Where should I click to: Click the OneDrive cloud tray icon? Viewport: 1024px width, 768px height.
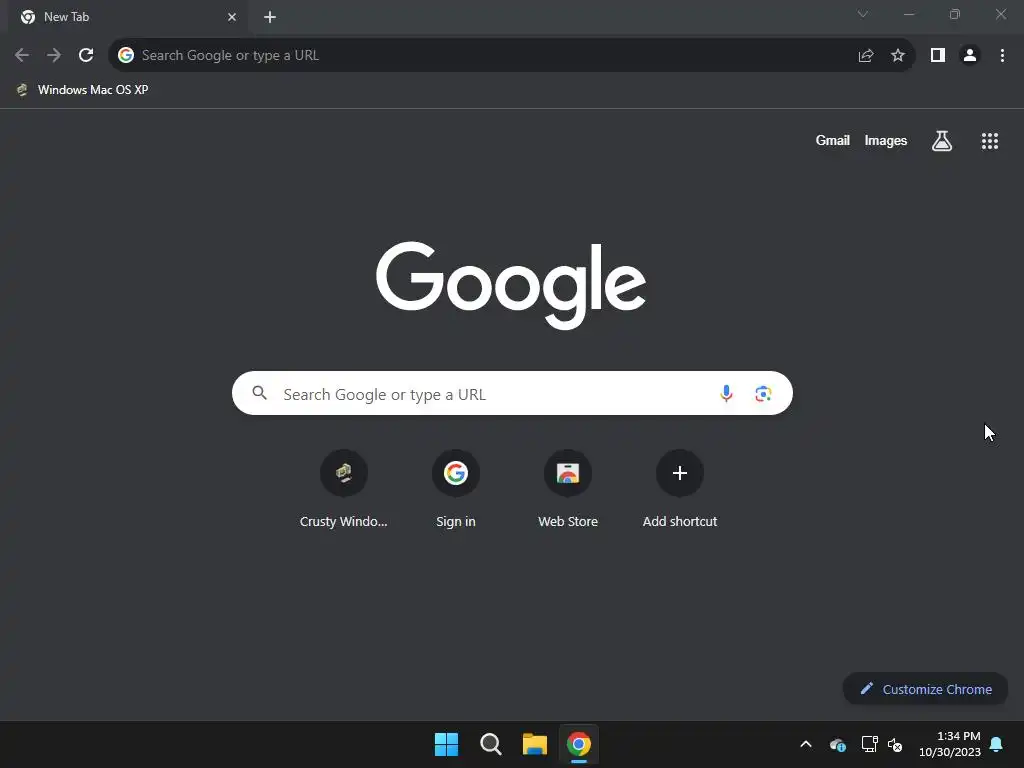tap(838, 744)
